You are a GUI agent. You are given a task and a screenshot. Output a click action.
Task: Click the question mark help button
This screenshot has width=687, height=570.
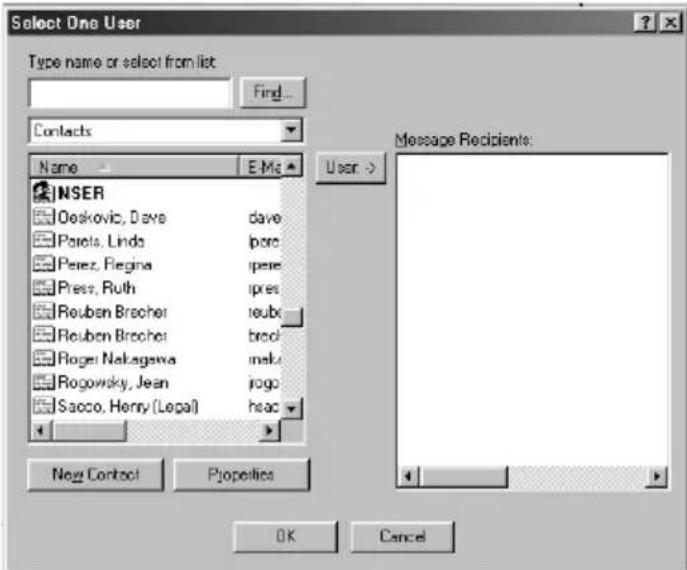644,22
